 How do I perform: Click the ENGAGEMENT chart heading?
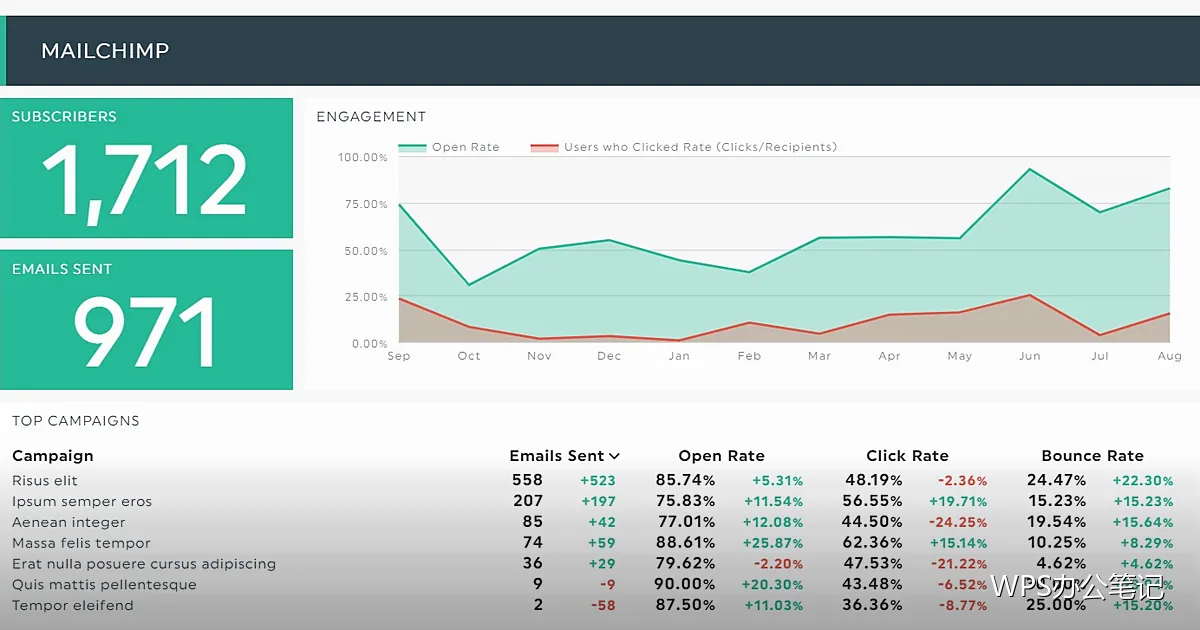(371, 117)
